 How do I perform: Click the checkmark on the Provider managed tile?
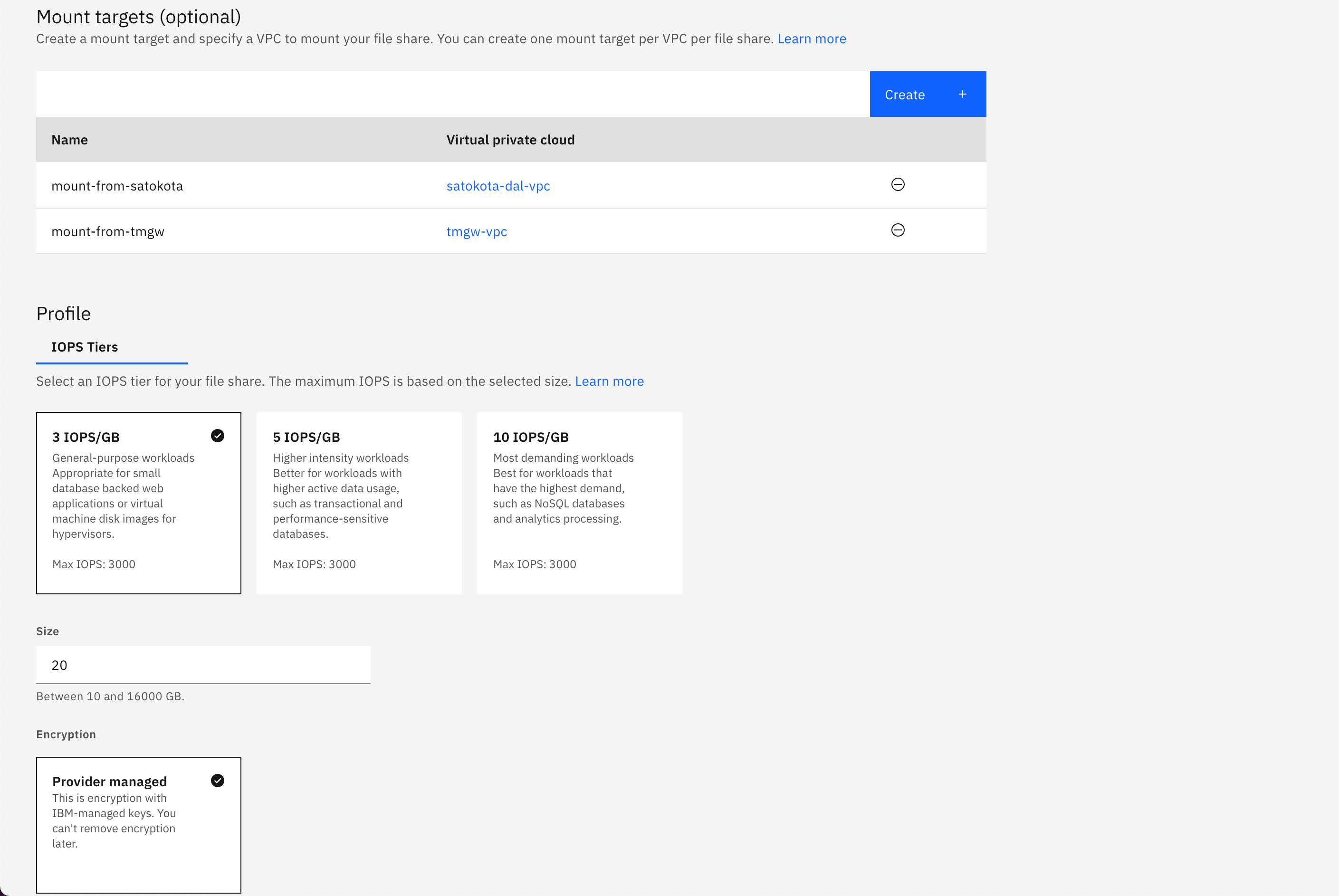217,781
